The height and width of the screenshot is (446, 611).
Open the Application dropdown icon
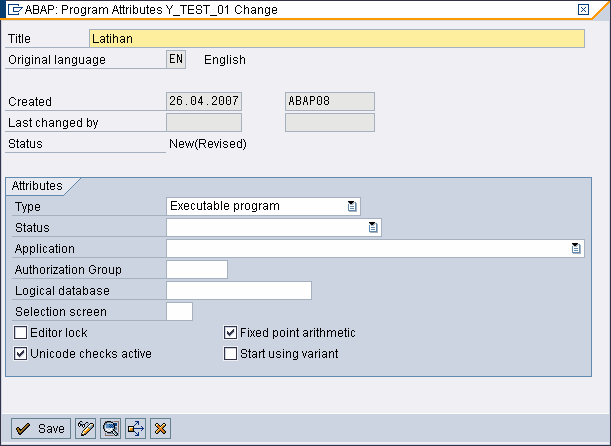pos(576,248)
